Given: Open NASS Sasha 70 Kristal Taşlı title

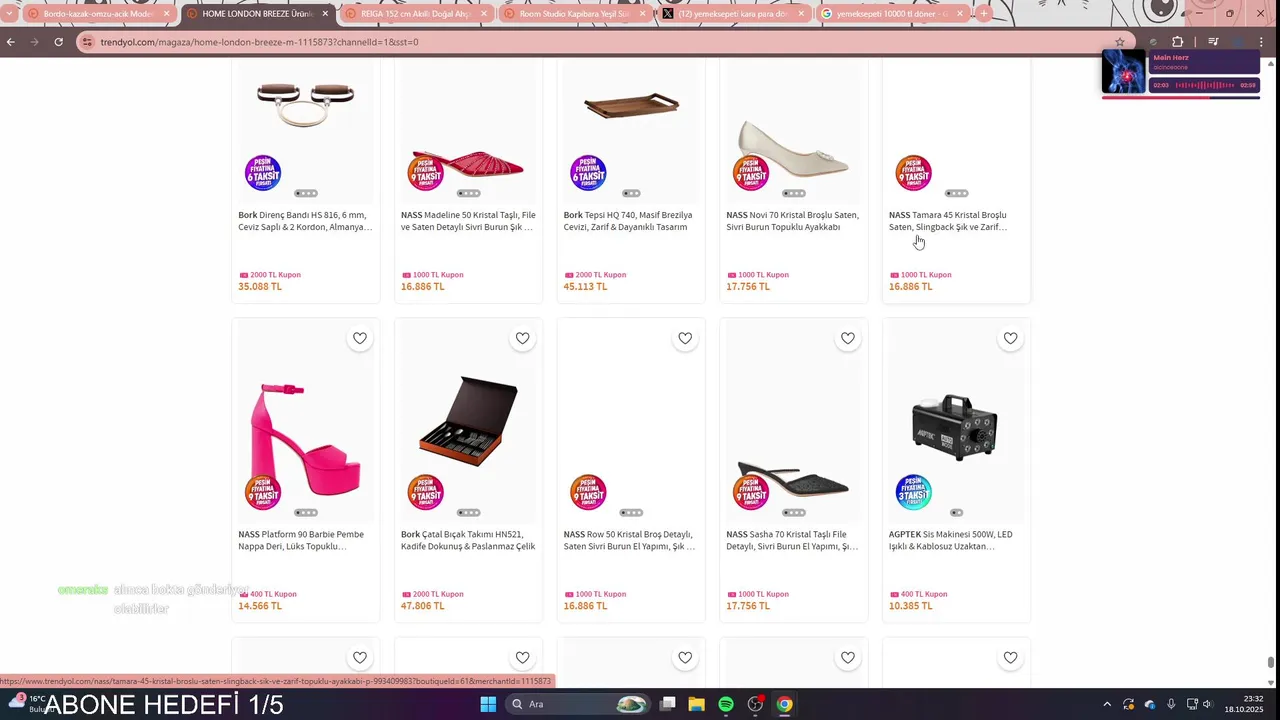Looking at the screenshot, I should coord(793,540).
